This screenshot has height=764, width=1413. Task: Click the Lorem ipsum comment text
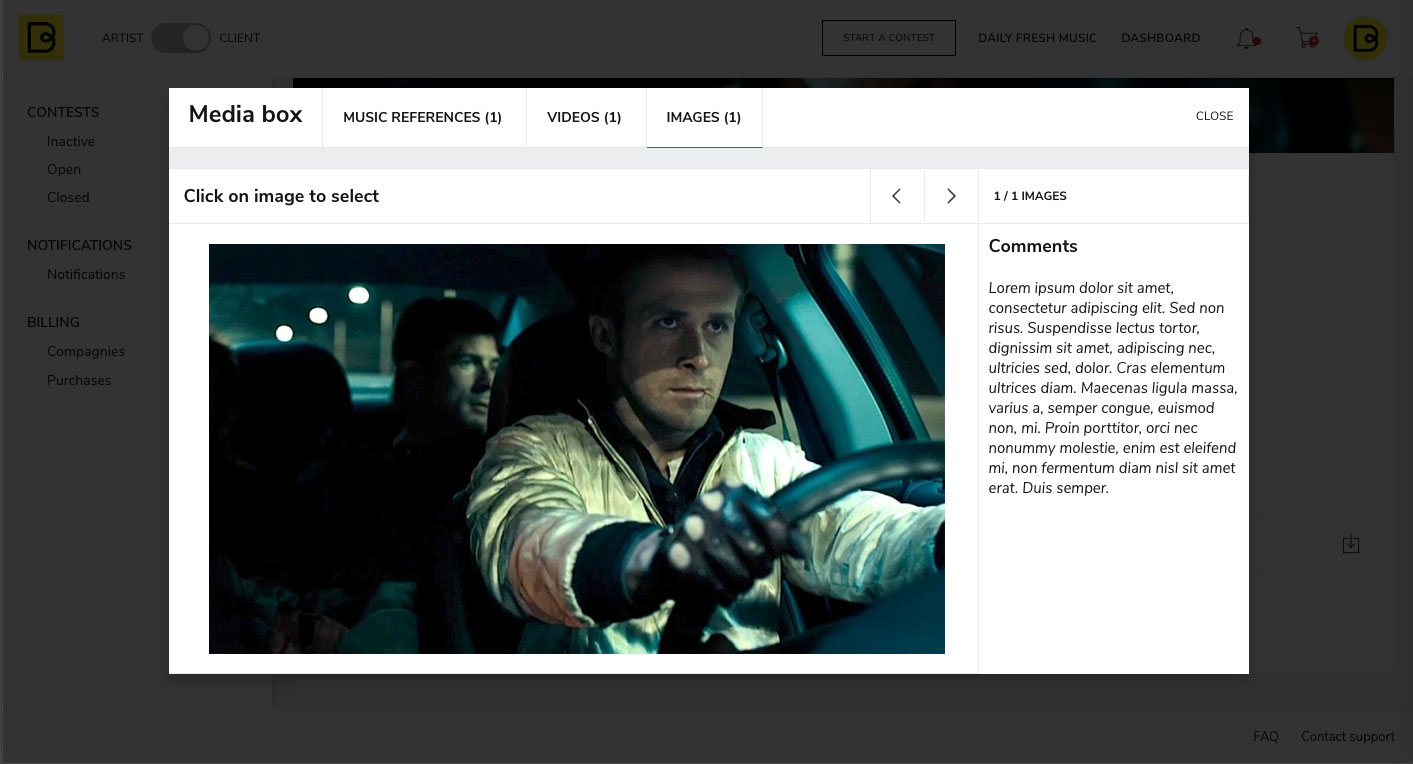click(1113, 388)
